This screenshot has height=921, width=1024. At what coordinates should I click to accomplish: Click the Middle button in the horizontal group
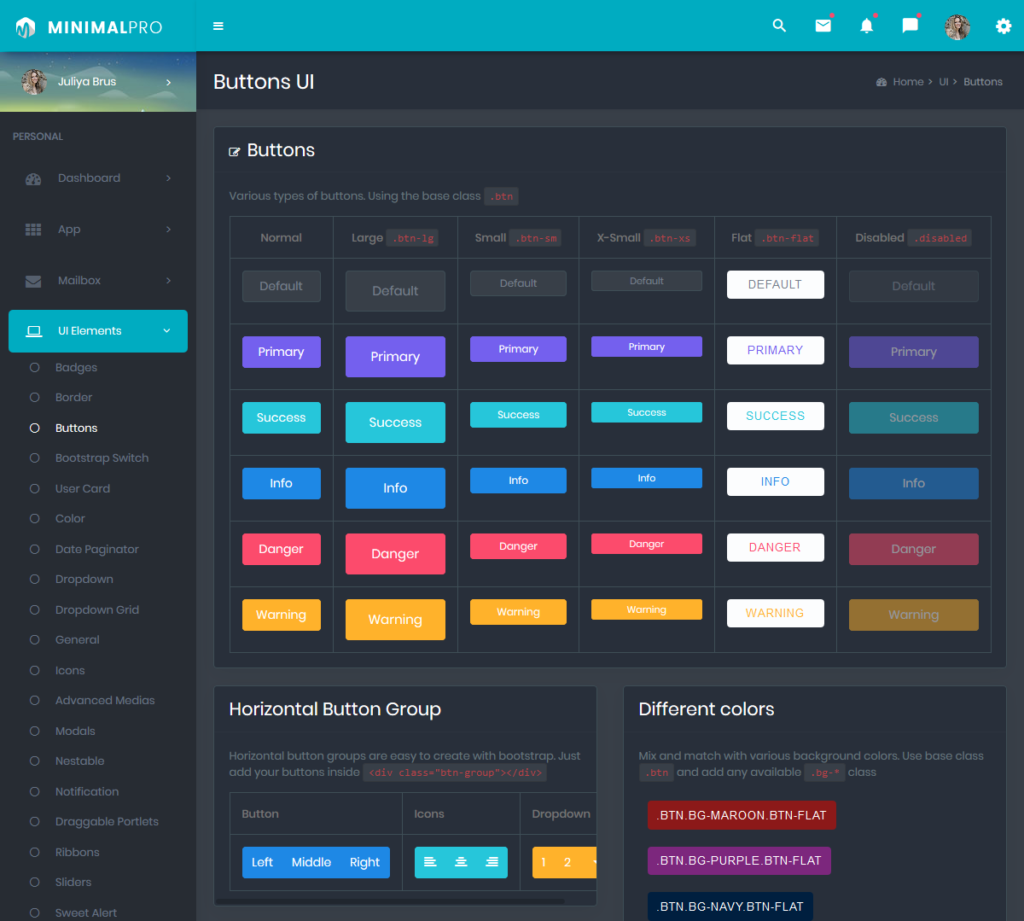[311, 861]
